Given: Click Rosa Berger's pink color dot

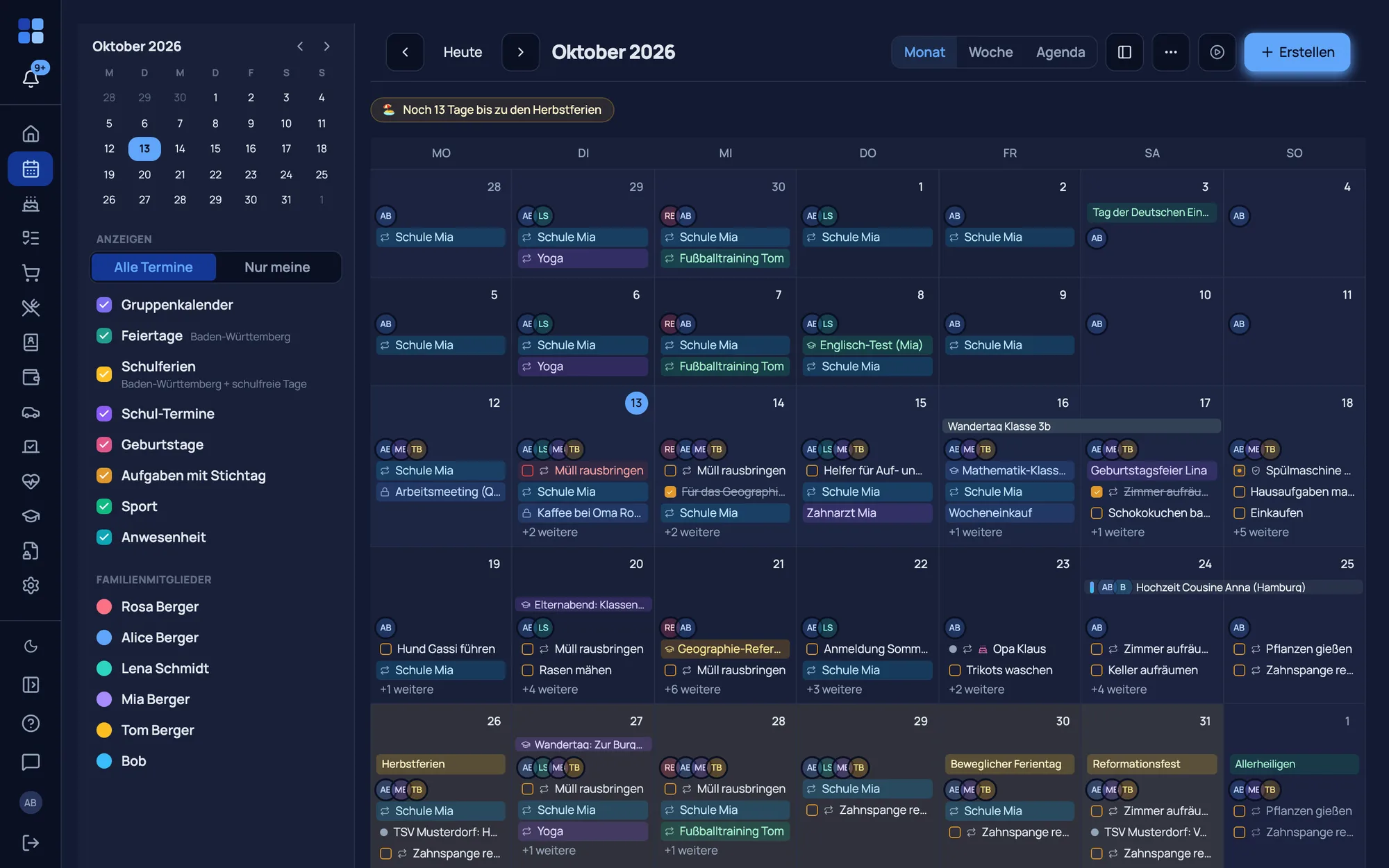Looking at the screenshot, I should pyautogui.click(x=104, y=607).
